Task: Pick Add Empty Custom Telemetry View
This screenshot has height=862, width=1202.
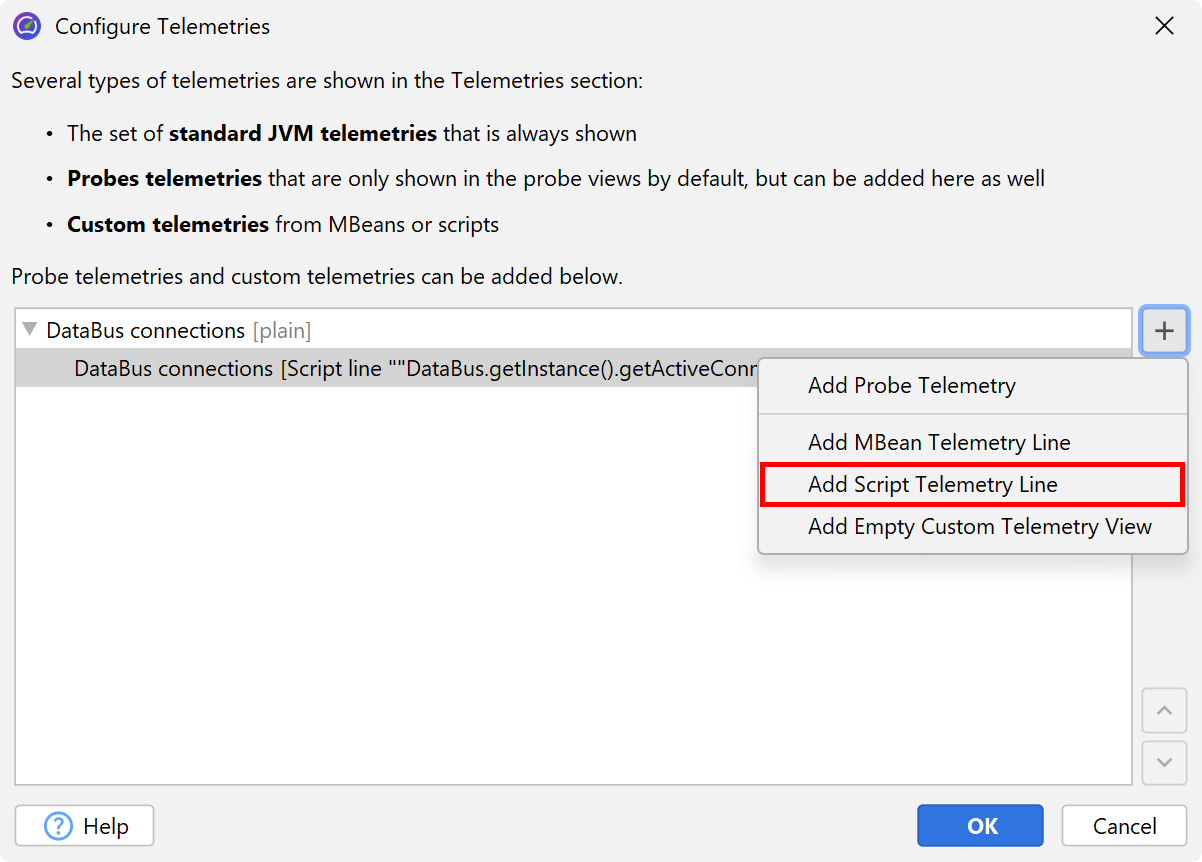Action: coord(979,527)
